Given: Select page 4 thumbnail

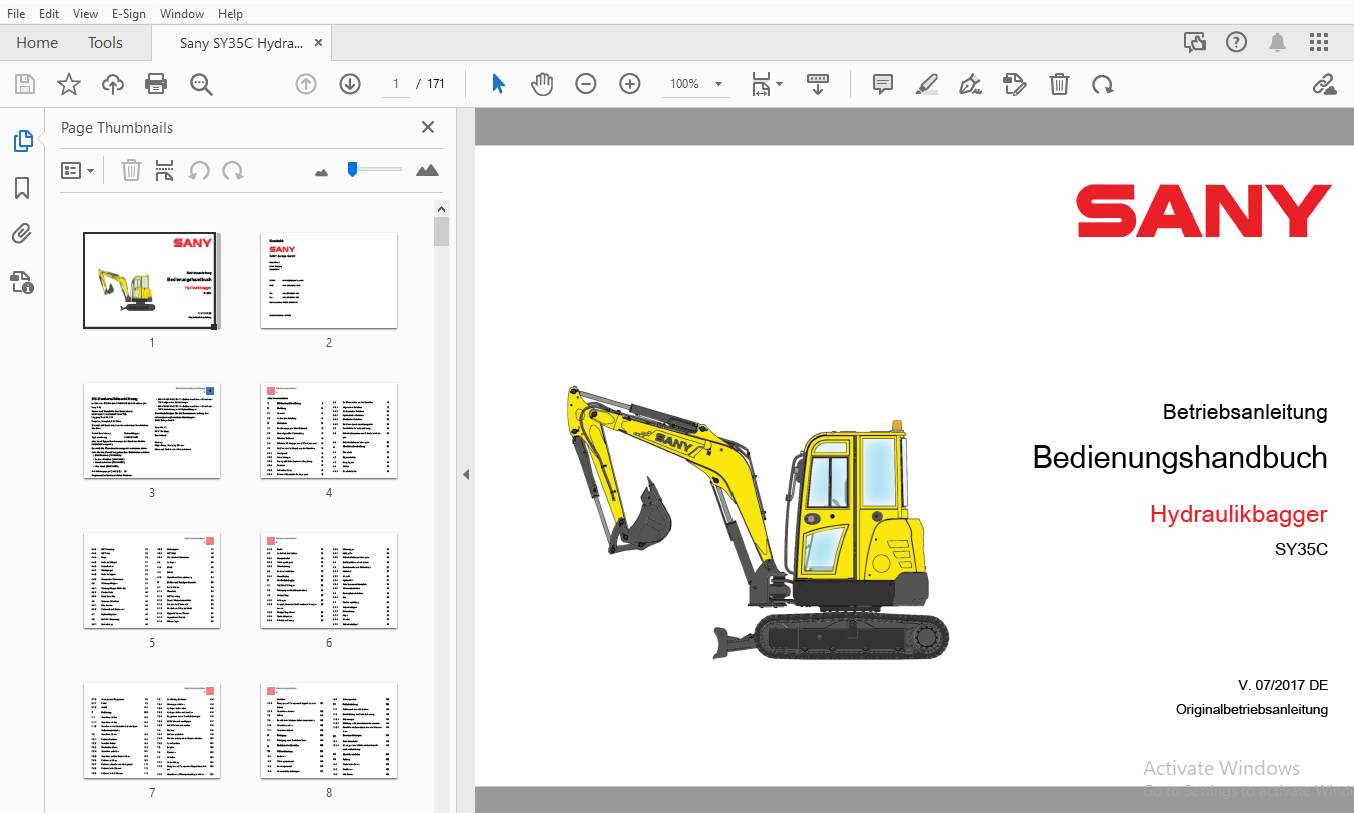Looking at the screenshot, I should point(329,431).
